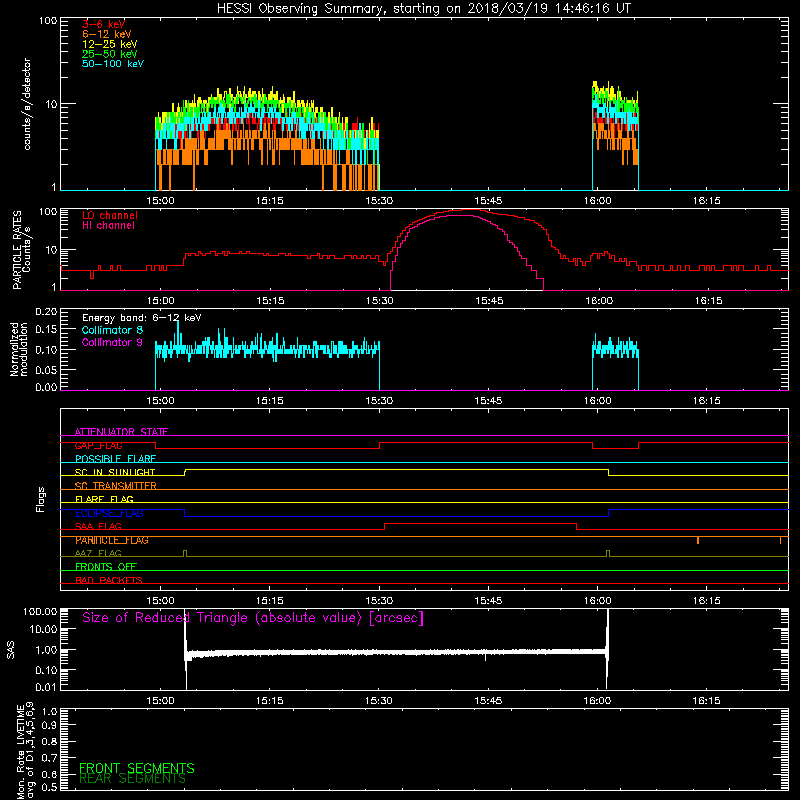Click the AA7_FLAG pulse near 16:00
This screenshot has width=800, height=800.
[x=608, y=553]
